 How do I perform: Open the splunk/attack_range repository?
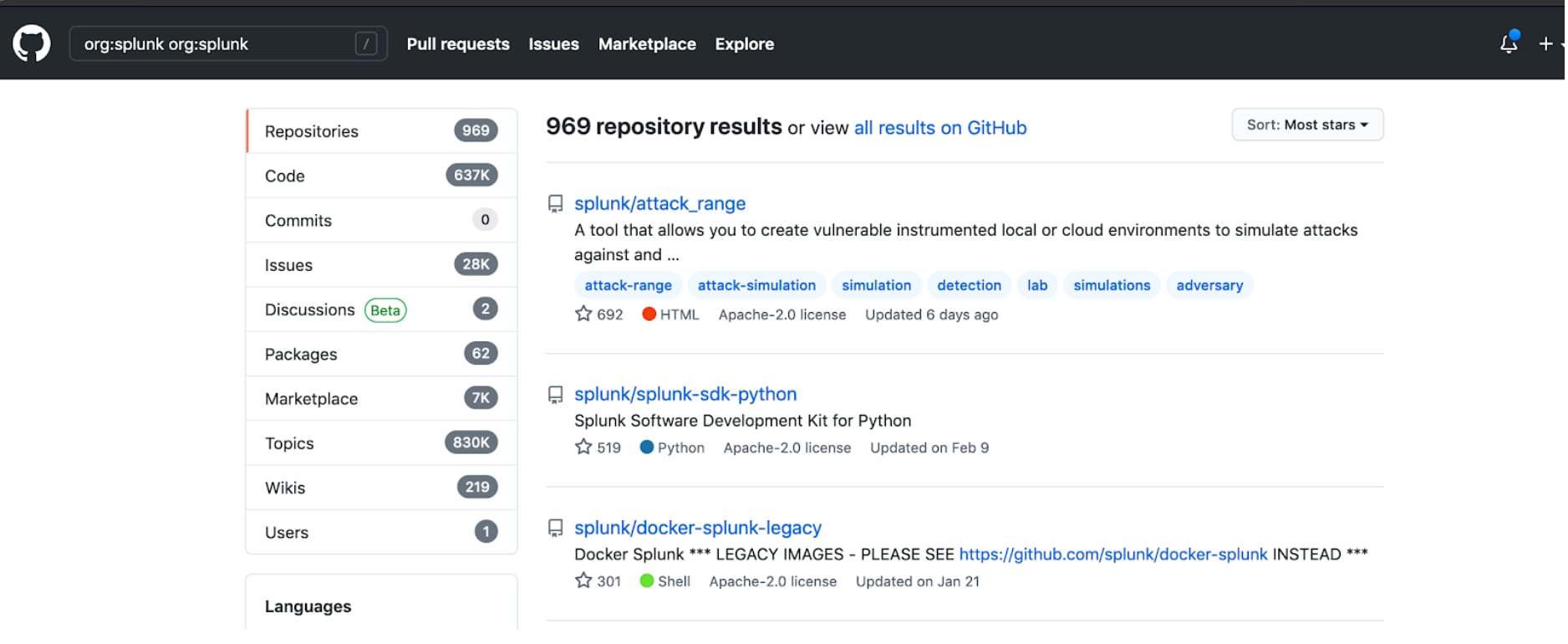(659, 203)
